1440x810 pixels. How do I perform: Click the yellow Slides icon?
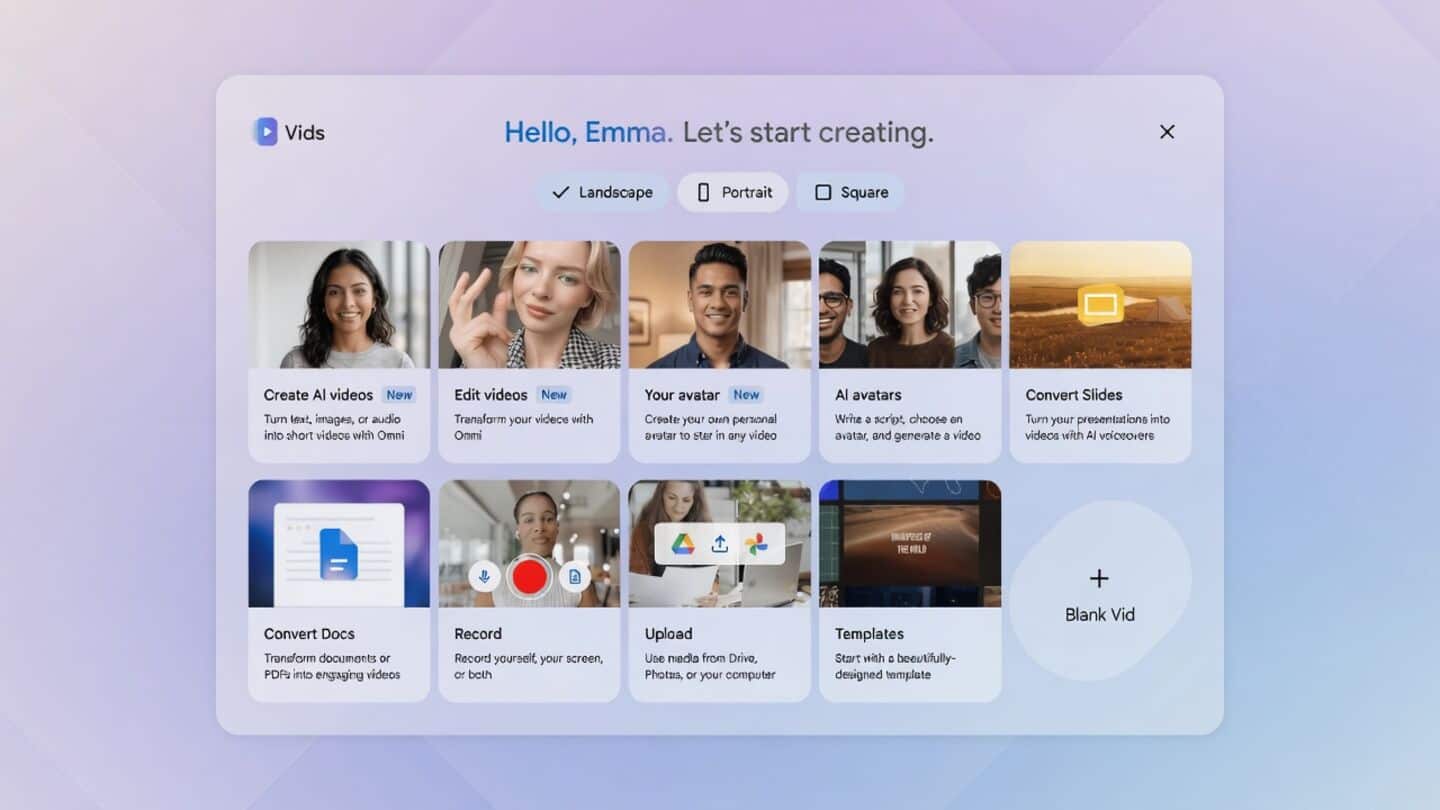tap(1100, 306)
